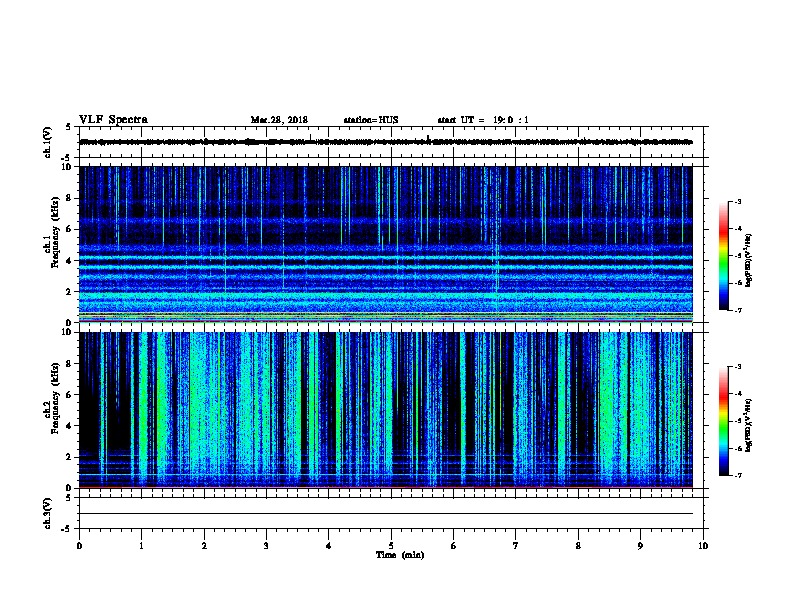Click tick label "4" on the time axis
792x612 pixels.
tap(329, 546)
